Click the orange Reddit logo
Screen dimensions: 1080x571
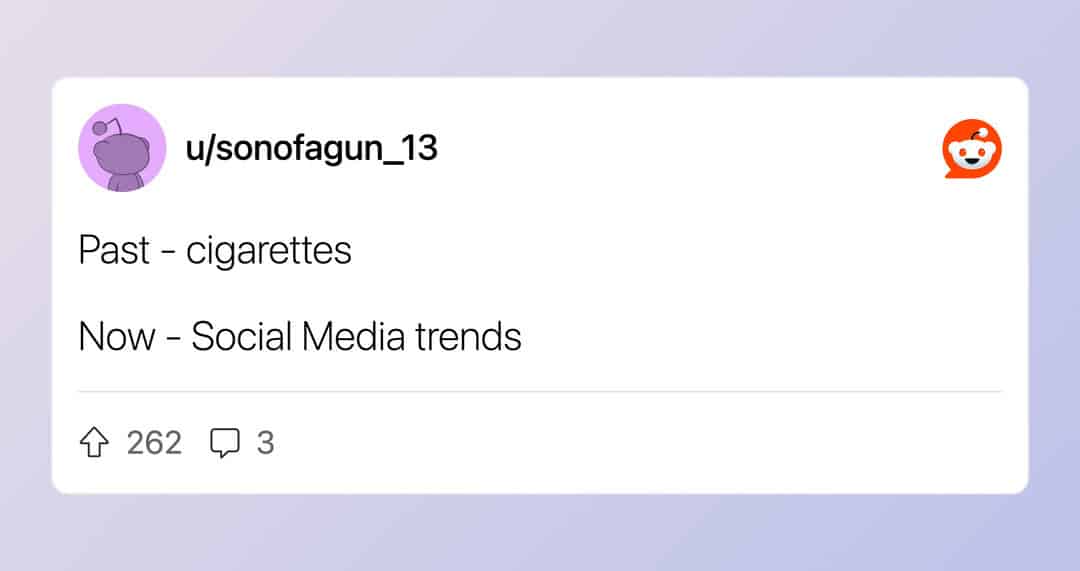[x=972, y=149]
